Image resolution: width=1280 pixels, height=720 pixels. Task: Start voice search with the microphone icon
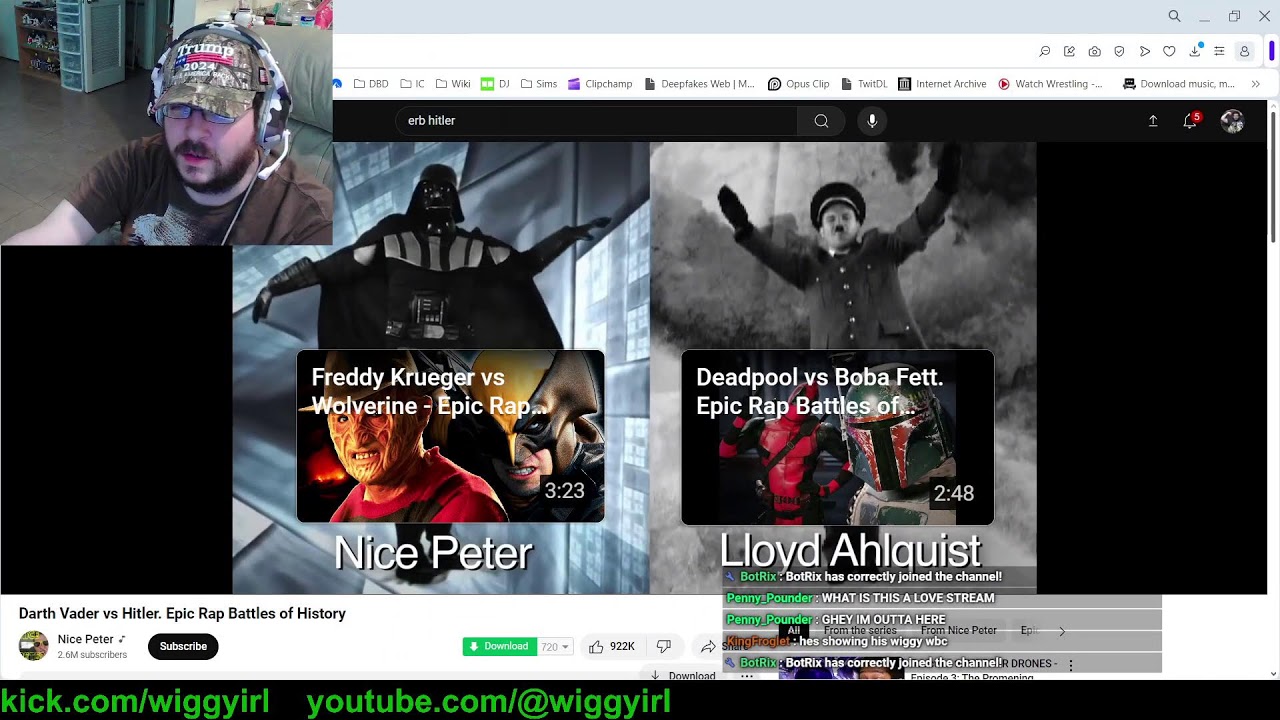(x=872, y=121)
